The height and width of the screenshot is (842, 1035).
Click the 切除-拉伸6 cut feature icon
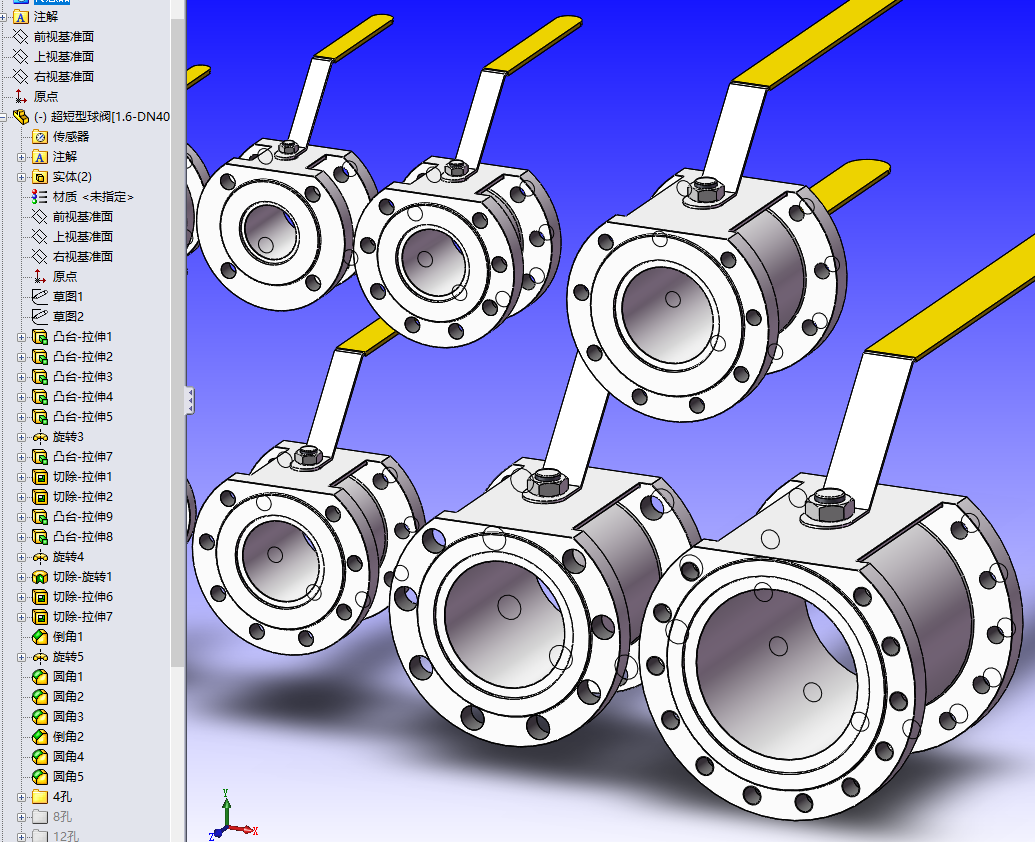click(40, 597)
